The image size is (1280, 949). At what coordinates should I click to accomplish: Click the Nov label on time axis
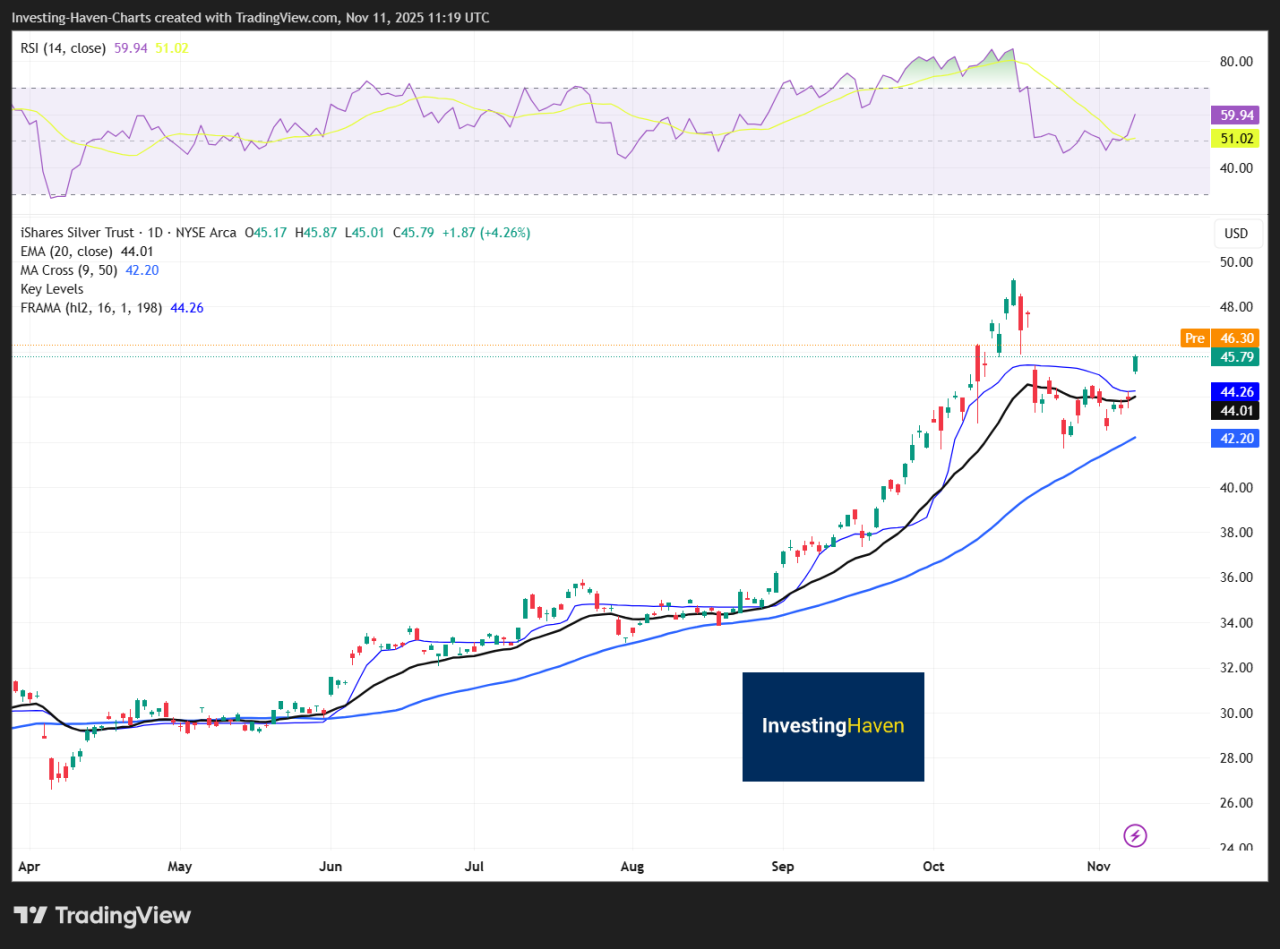(x=1098, y=866)
